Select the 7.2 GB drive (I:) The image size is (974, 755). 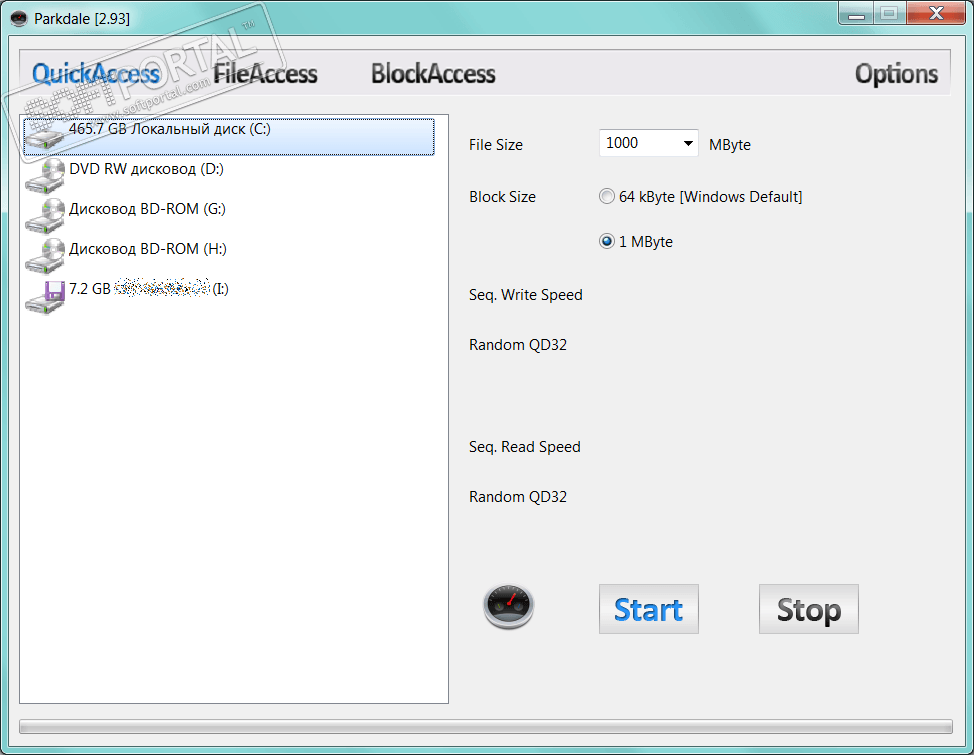(x=149, y=289)
